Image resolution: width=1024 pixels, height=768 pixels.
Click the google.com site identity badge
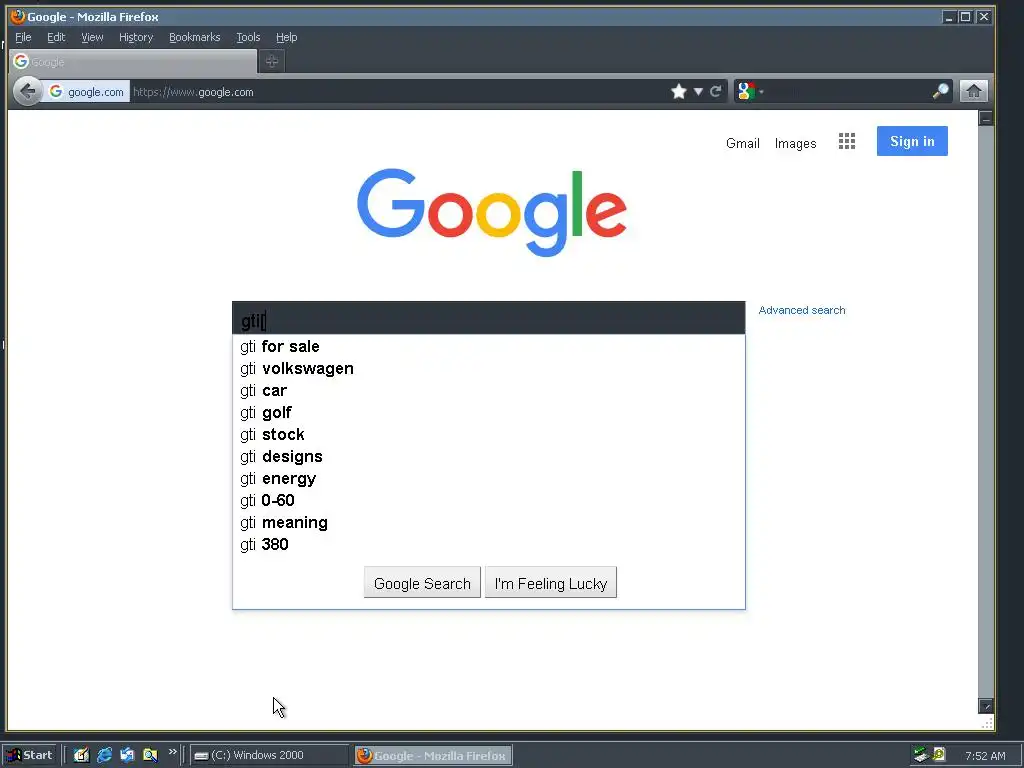point(86,92)
